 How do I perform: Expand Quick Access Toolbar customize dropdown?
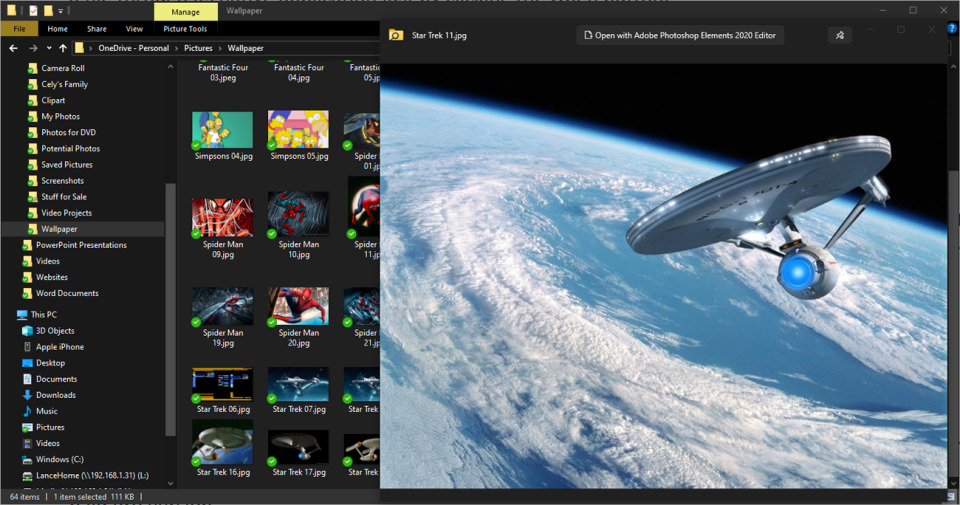[x=61, y=11]
